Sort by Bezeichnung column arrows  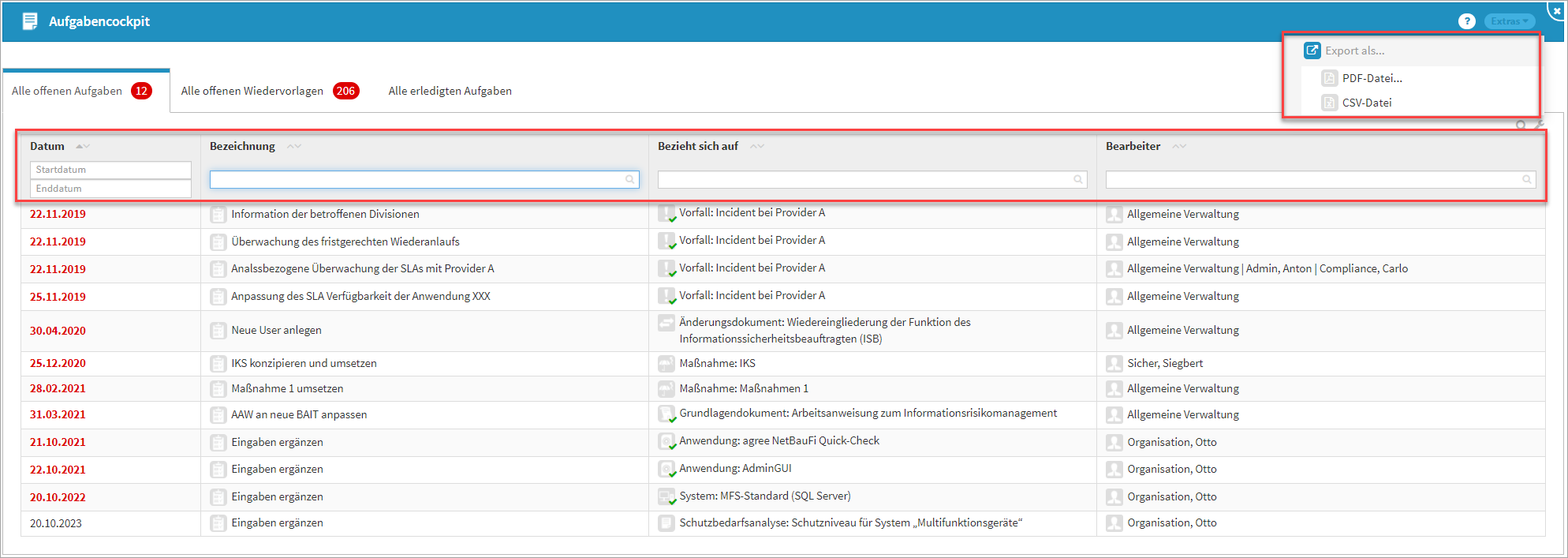pyautogui.click(x=294, y=147)
